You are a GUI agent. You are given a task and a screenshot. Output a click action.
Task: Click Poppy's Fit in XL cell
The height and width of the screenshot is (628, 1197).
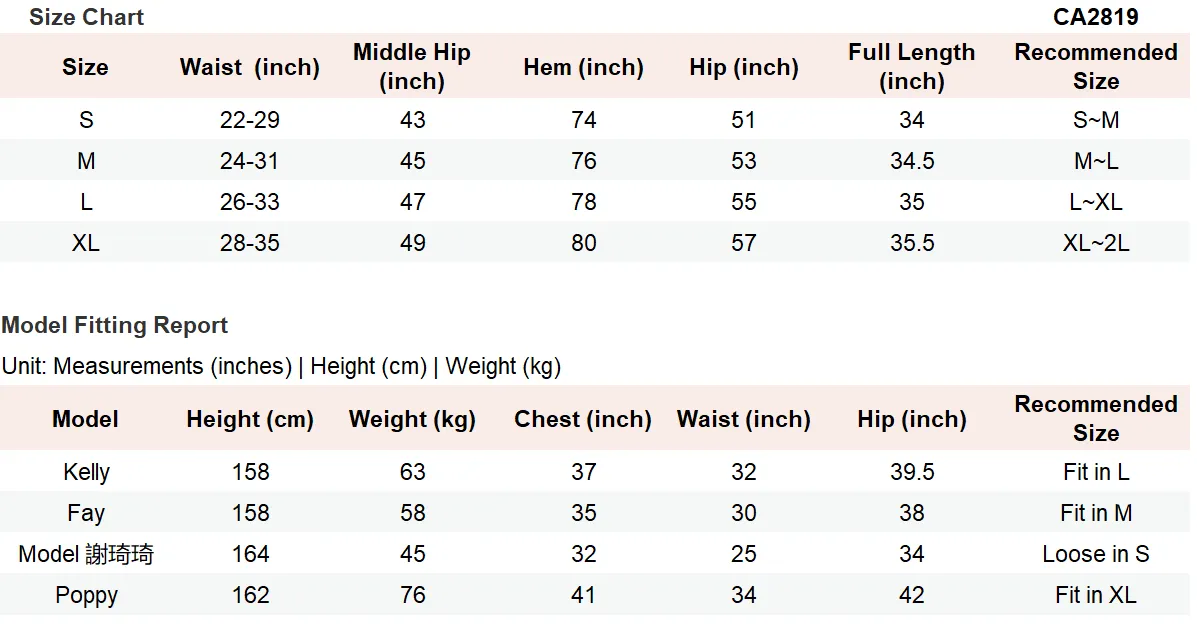1095,595
